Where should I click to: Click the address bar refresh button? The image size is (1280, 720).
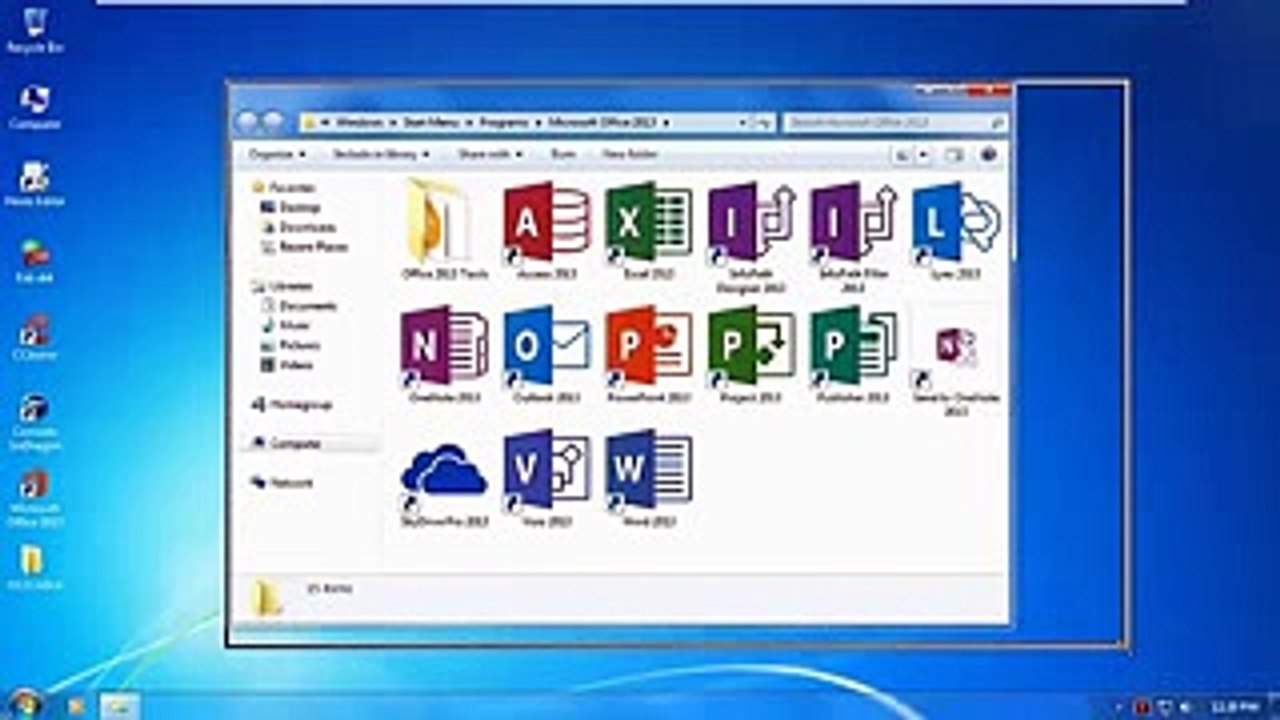(x=764, y=122)
